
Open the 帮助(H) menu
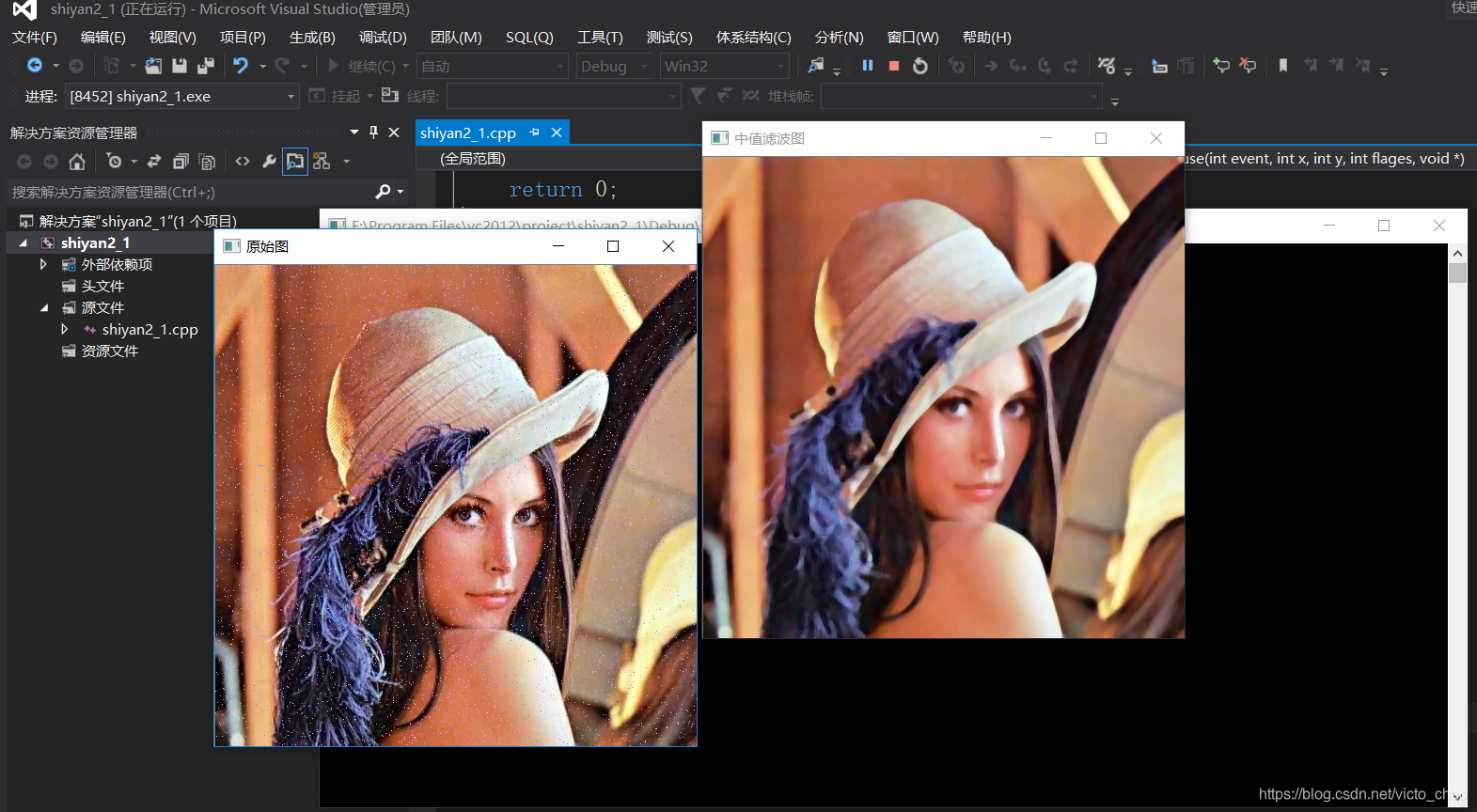click(x=987, y=38)
